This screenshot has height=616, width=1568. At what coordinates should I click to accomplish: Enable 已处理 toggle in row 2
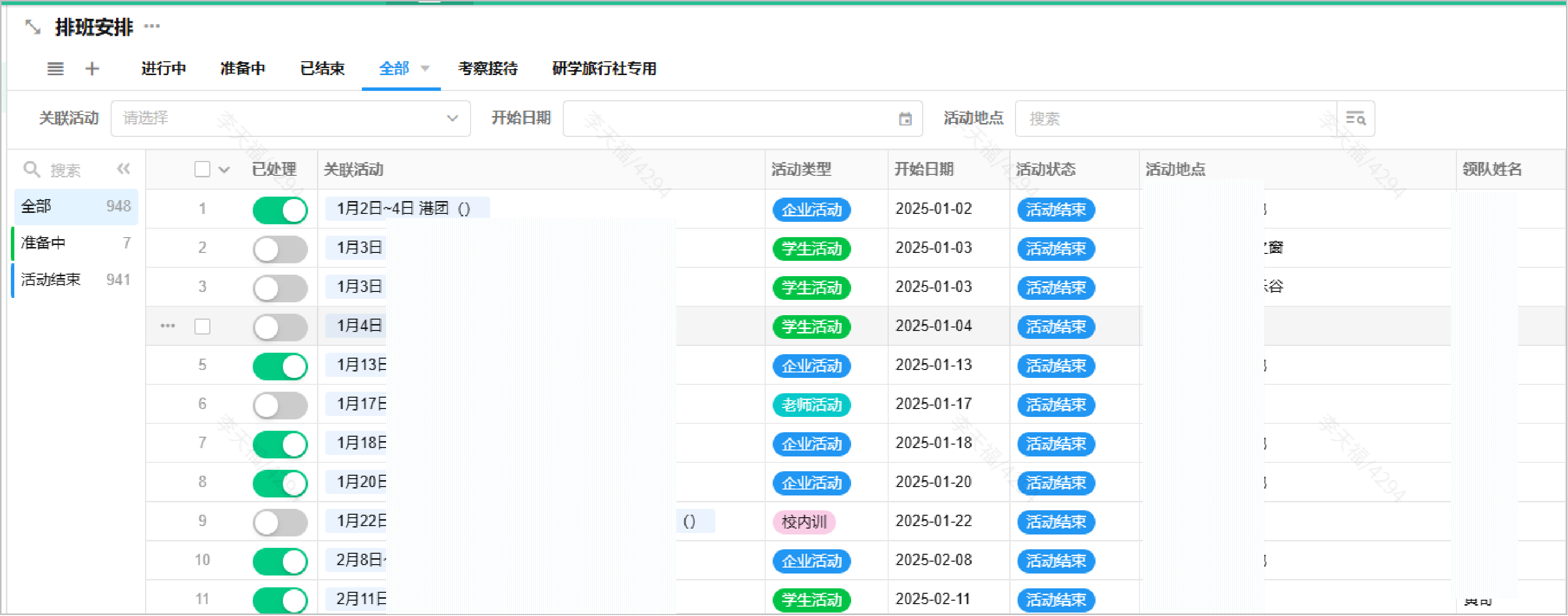pyautogui.click(x=280, y=248)
